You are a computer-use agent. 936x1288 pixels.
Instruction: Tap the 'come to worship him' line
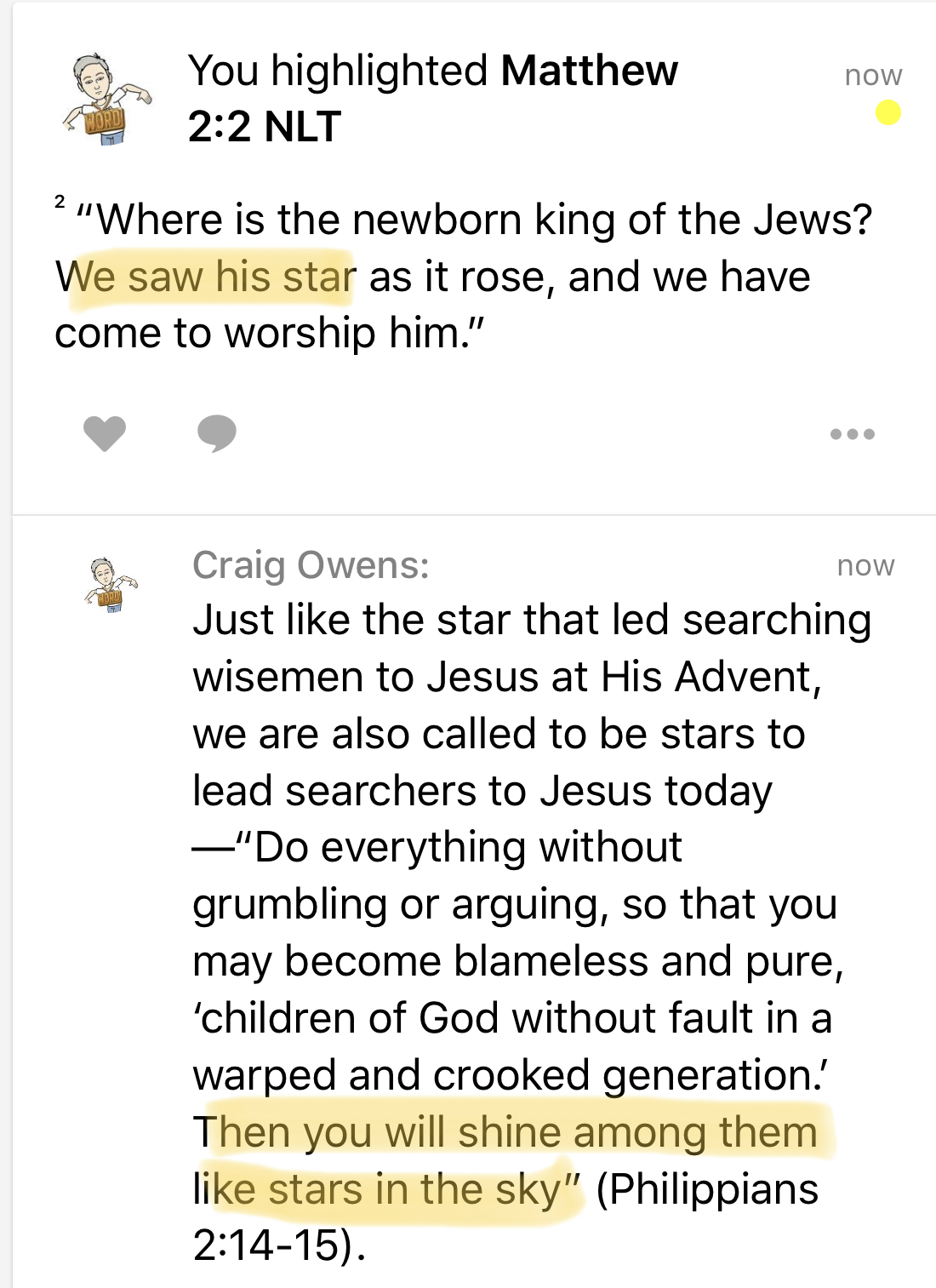coord(269,333)
